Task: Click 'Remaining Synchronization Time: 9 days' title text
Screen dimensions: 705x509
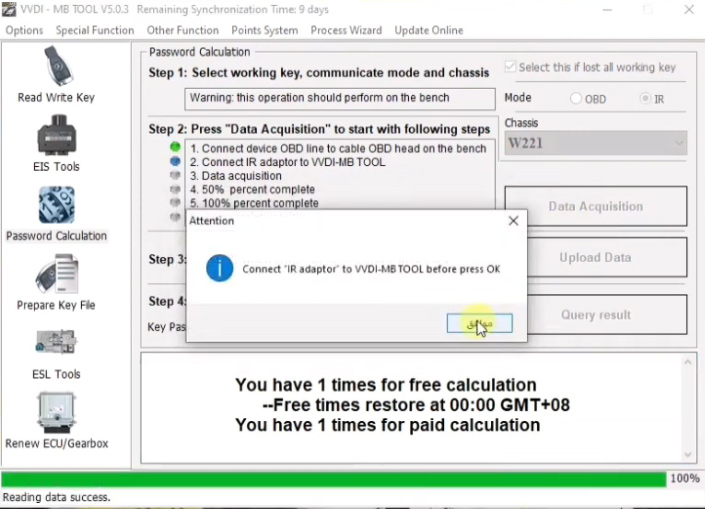Action: point(232,9)
